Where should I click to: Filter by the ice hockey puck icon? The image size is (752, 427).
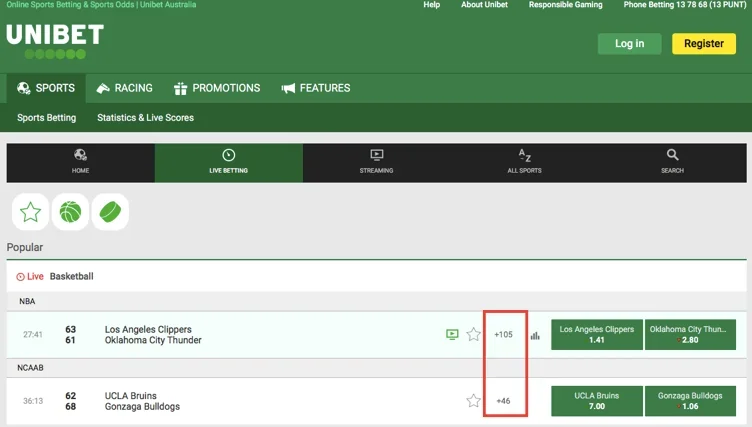(x=110, y=212)
